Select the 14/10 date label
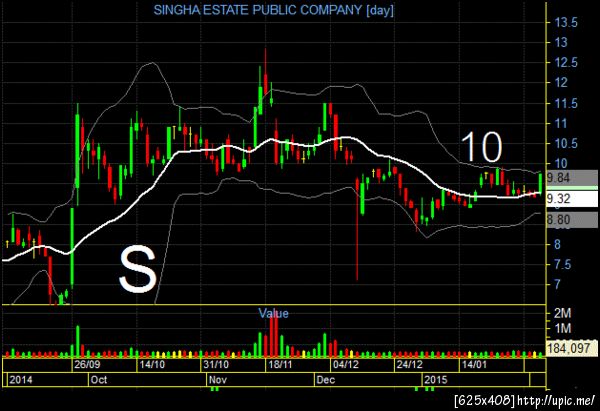The height and width of the screenshot is (411, 600). coord(152,364)
